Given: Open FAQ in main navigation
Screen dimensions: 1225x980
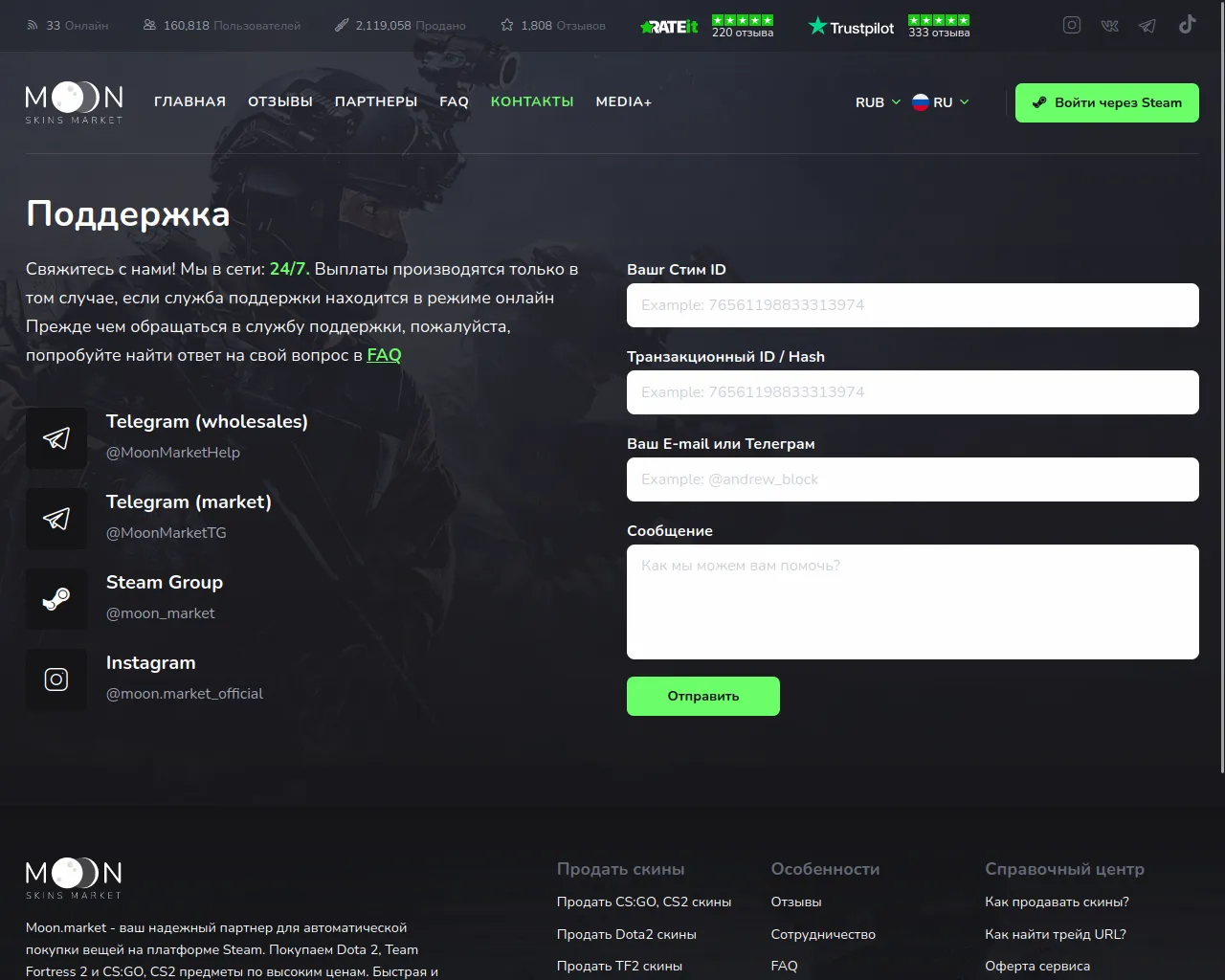Looking at the screenshot, I should pyautogui.click(x=455, y=101).
